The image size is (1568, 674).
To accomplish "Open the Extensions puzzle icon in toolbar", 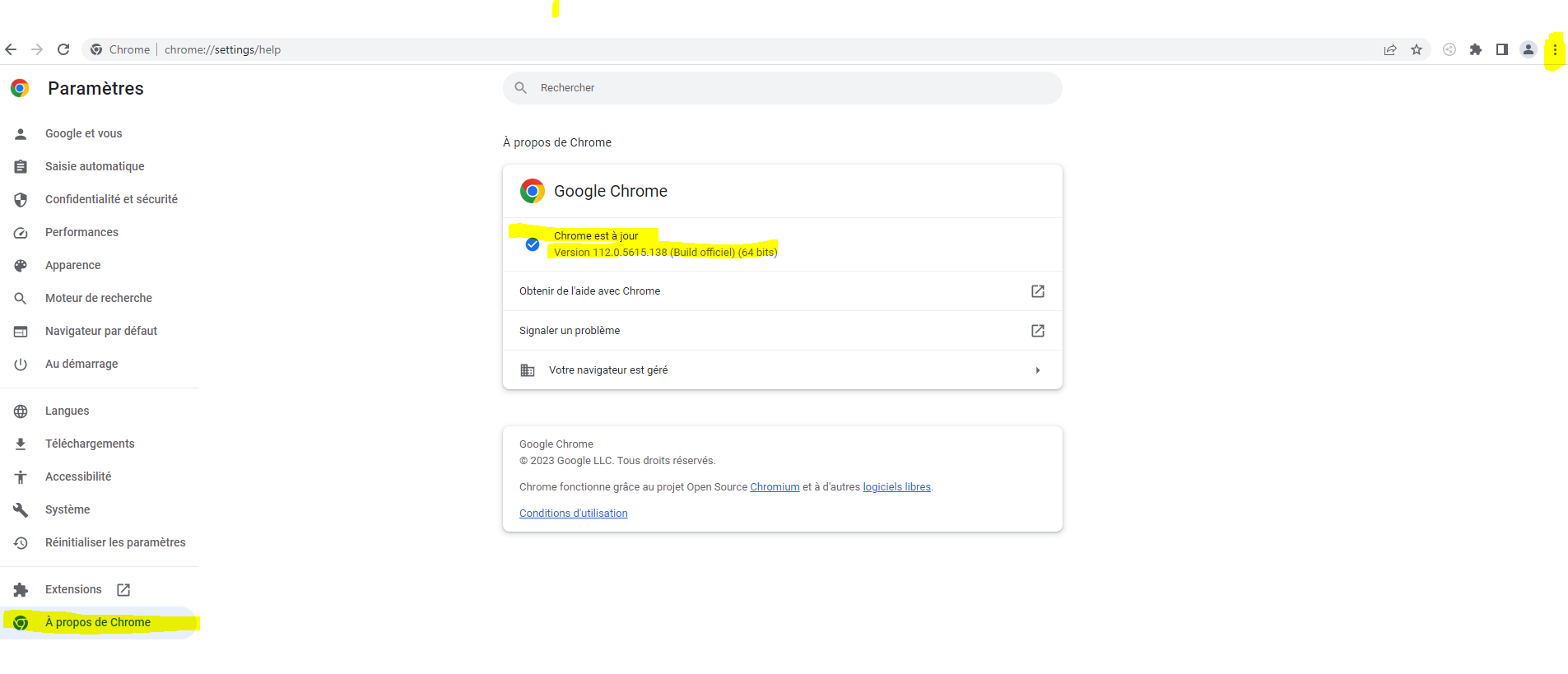I will pos(1476,49).
